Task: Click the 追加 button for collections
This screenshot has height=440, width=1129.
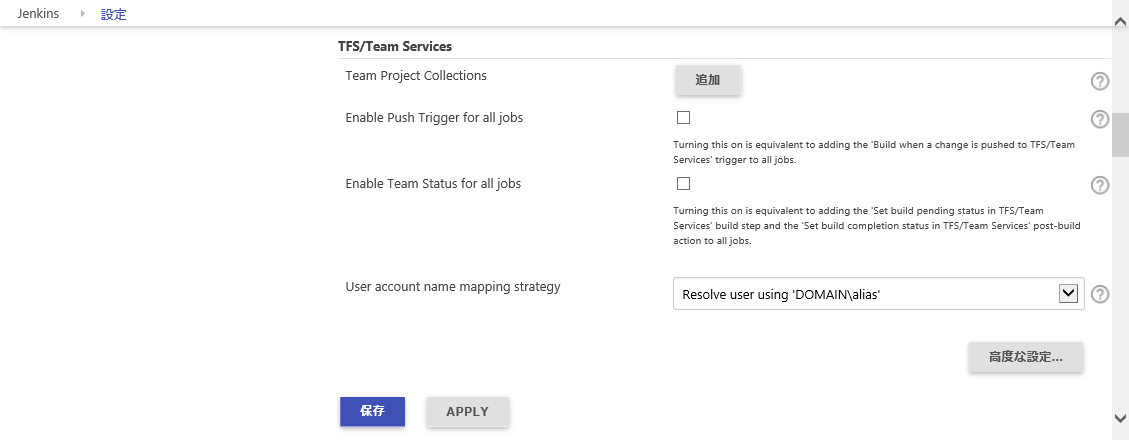Action: point(708,80)
